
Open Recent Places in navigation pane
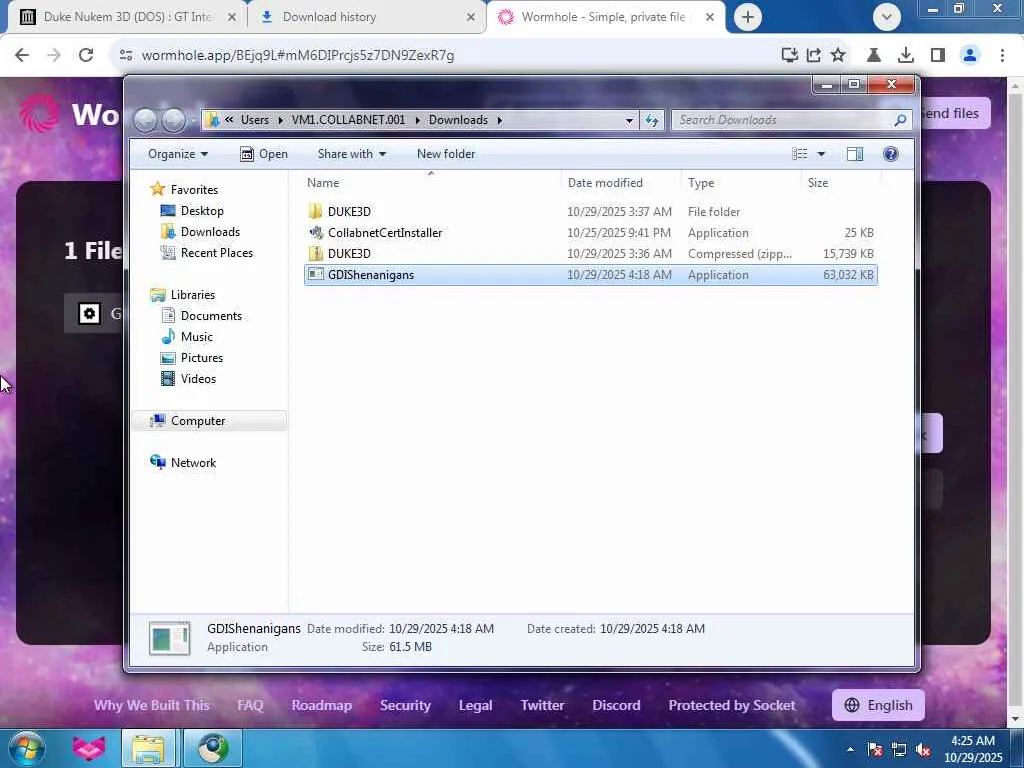(216, 253)
